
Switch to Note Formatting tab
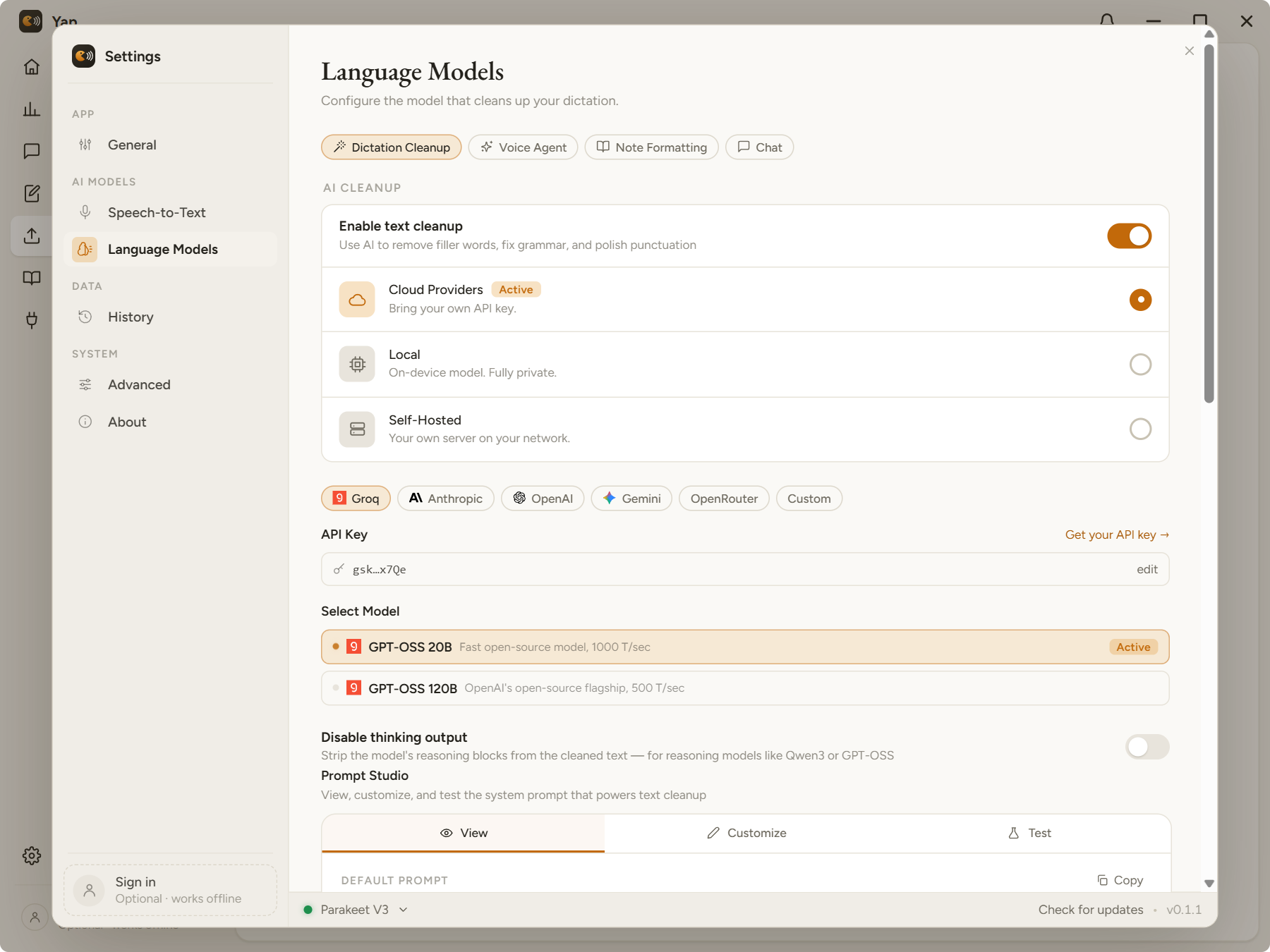[652, 147]
